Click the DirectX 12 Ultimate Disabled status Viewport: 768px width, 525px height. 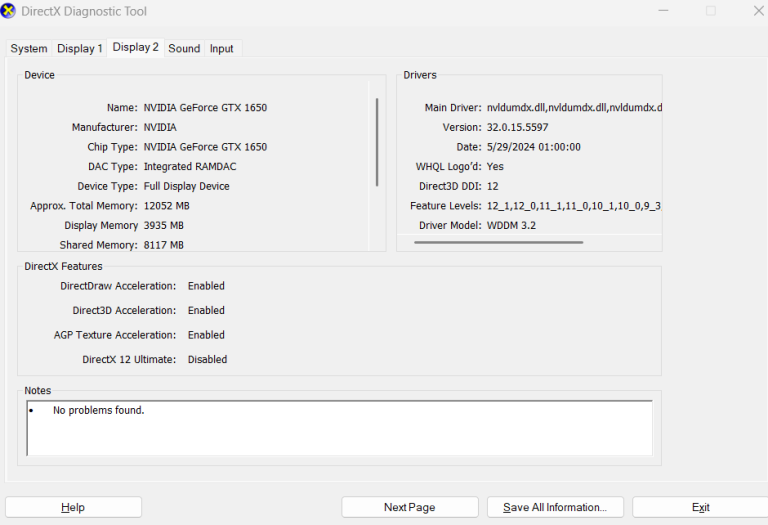pos(207,359)
